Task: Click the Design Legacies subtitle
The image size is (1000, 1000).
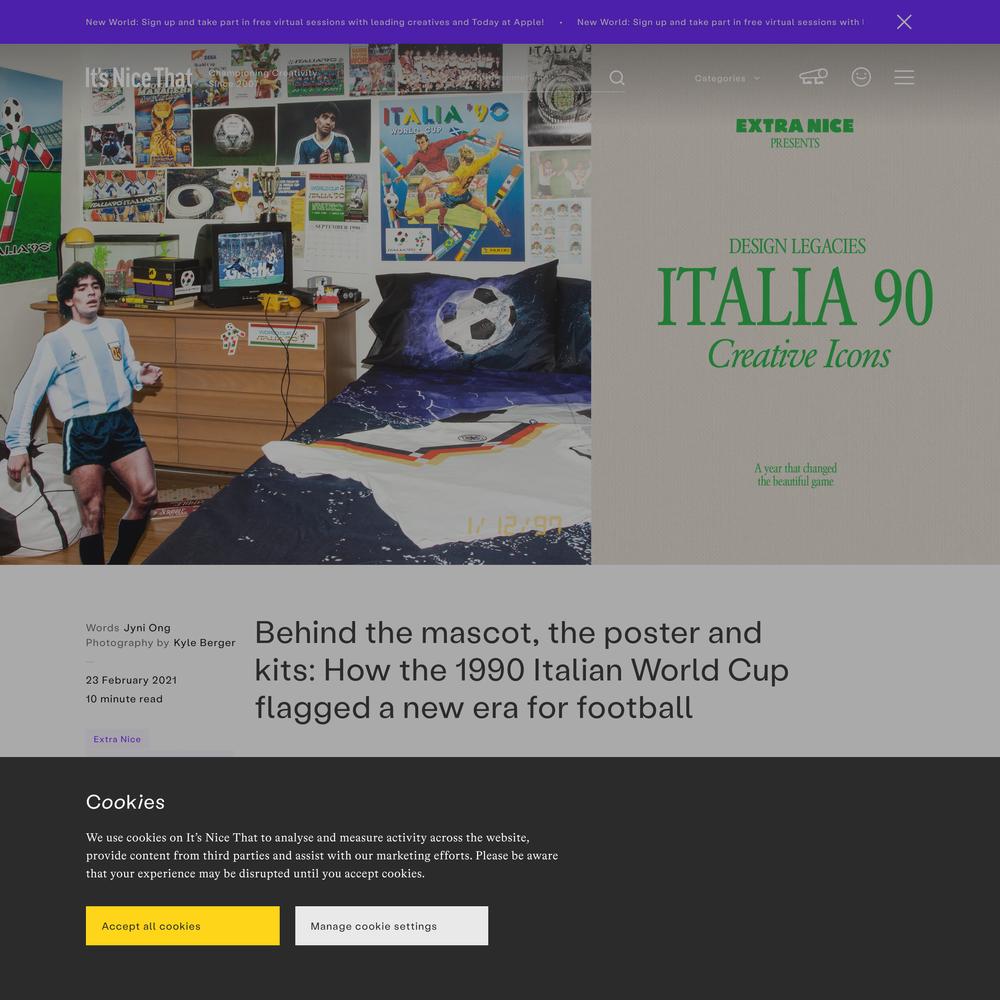Action: [x=797, y=246]
